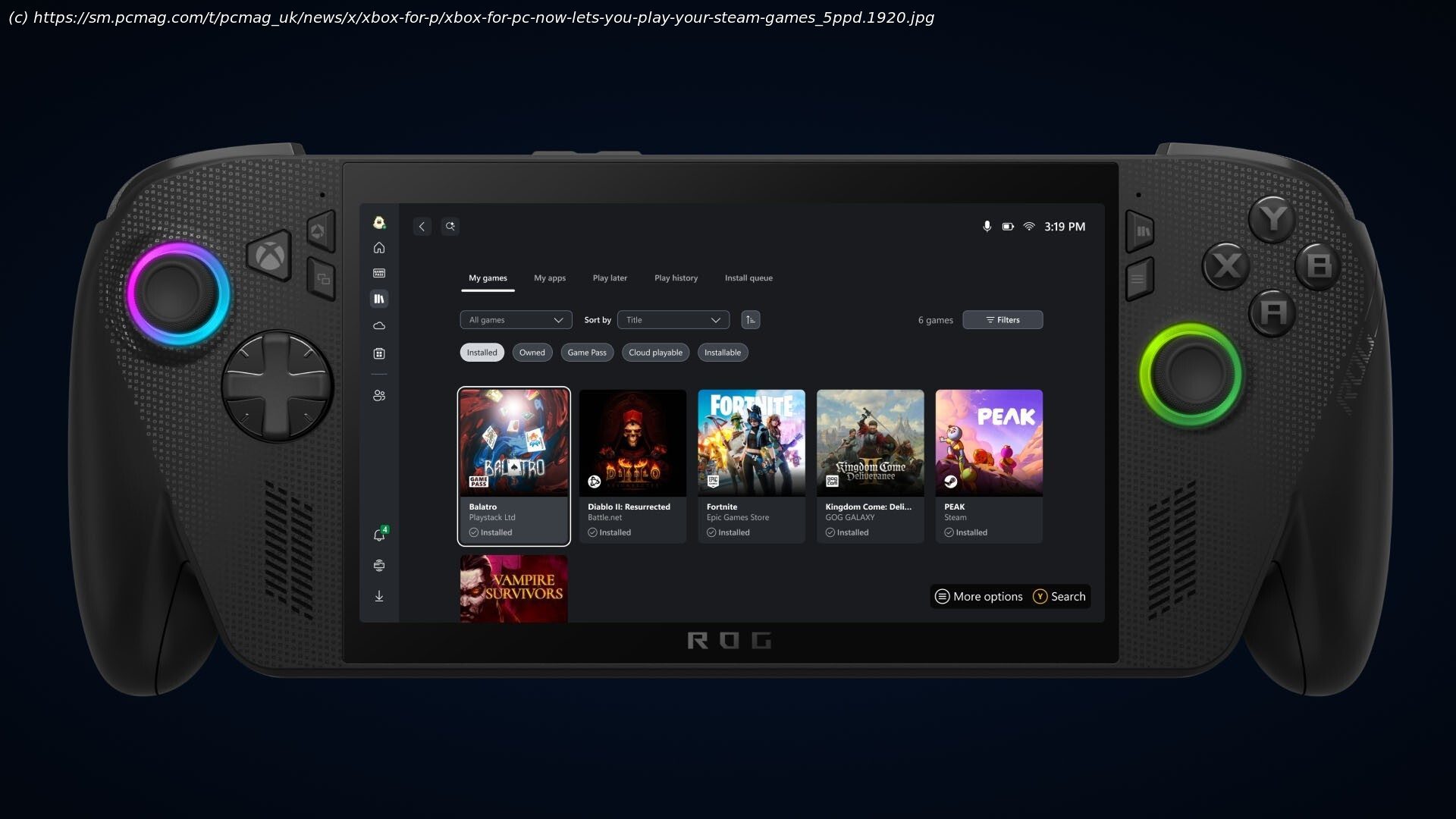Open the Friends/social sidebar icon

point(379,396)
